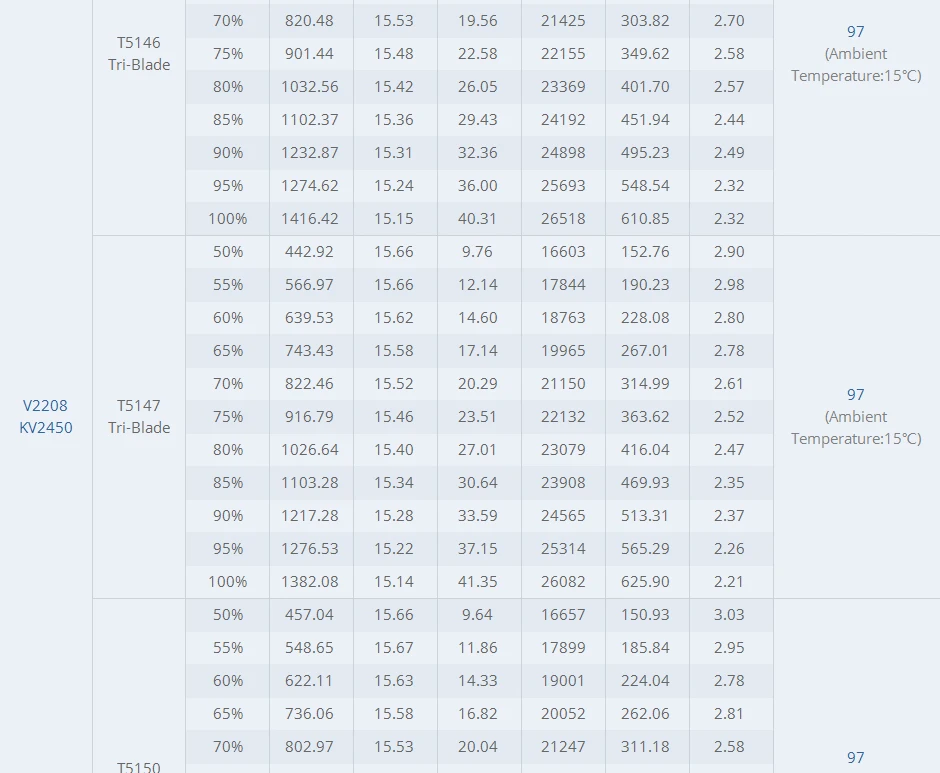Select efficiency value 3.03
The image size is (940, 773).
[x=729, y=614]
